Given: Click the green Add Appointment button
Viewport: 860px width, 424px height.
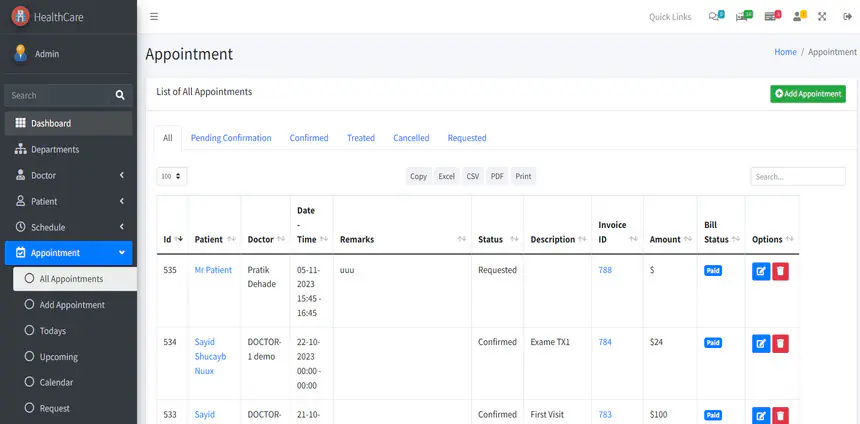Looking at the screenshot, I should 808,94.
